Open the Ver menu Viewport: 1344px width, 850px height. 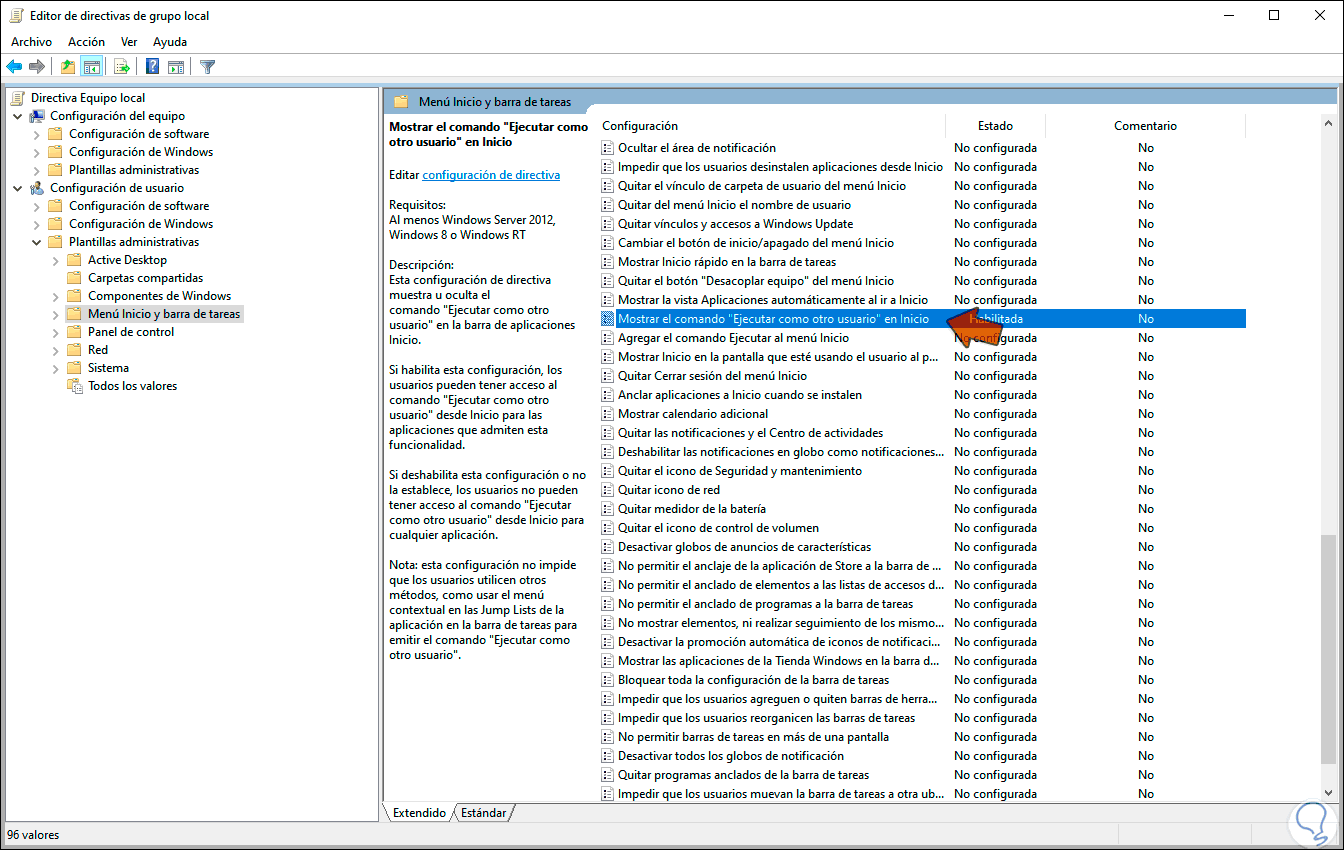129,42
